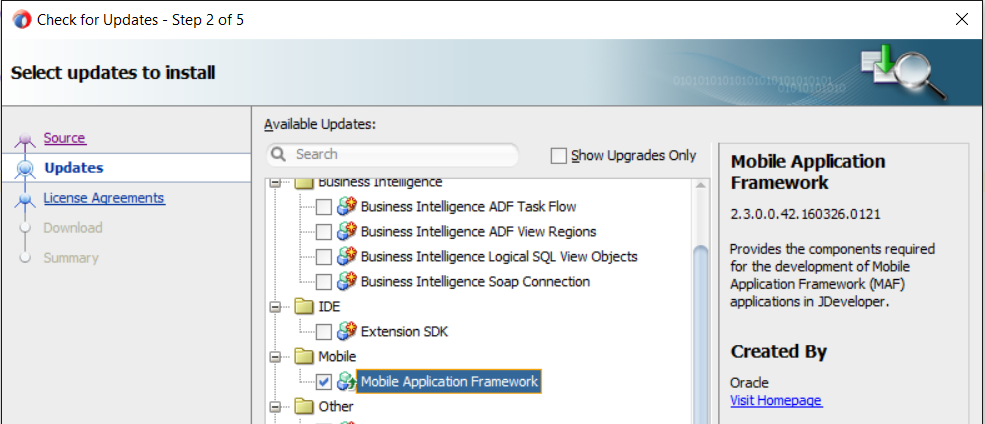This screenshot has width=985, height=424.
Task: Click the Business Intelligence Soap Connection icon
Action: pyautogui.click(x=347, y=281)
